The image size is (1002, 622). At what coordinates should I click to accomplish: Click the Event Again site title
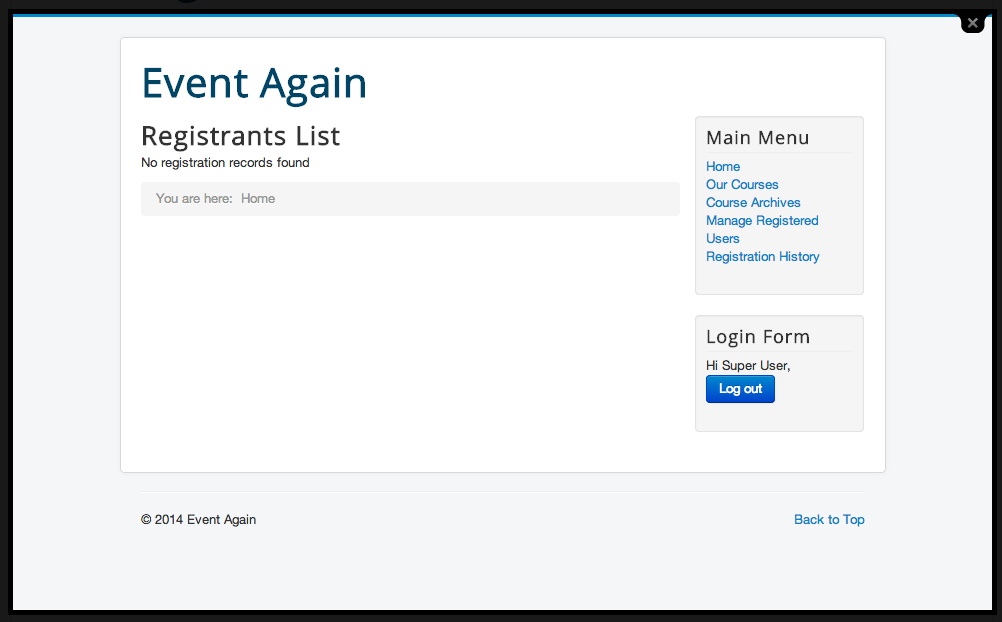pos(254,83)
